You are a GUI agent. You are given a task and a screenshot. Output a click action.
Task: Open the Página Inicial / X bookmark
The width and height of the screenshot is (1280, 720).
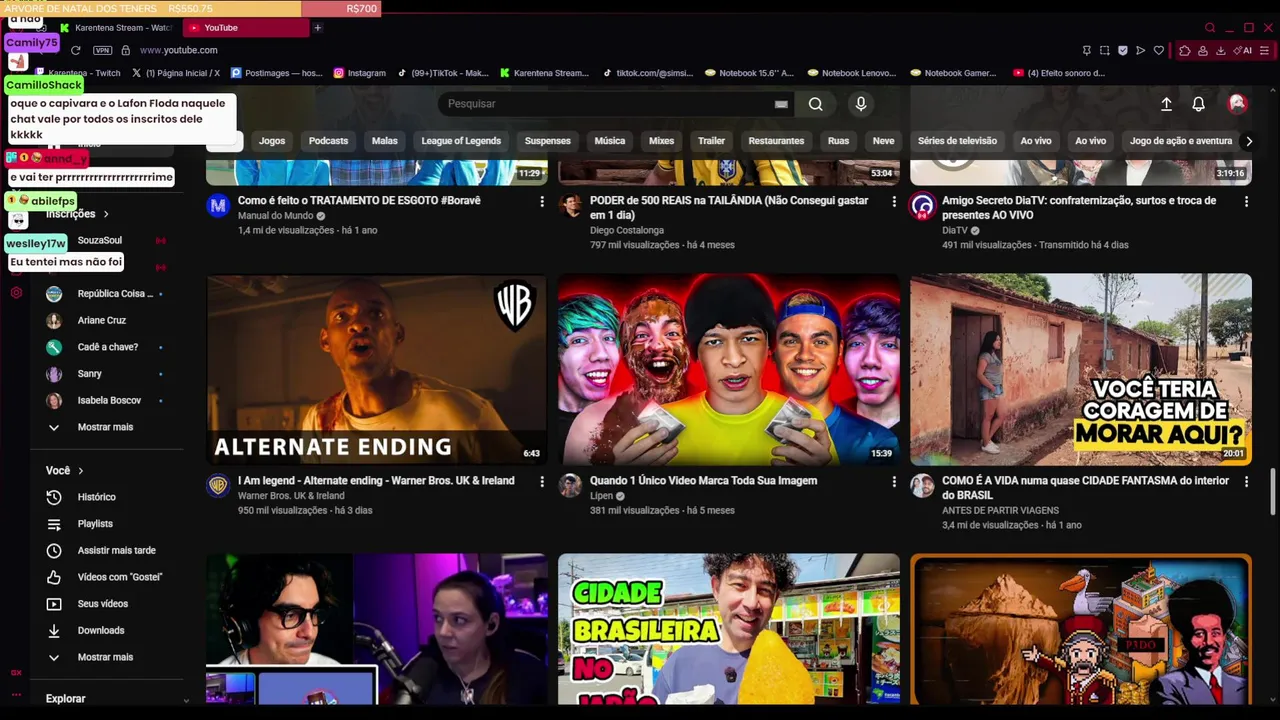tap(174, 73)
